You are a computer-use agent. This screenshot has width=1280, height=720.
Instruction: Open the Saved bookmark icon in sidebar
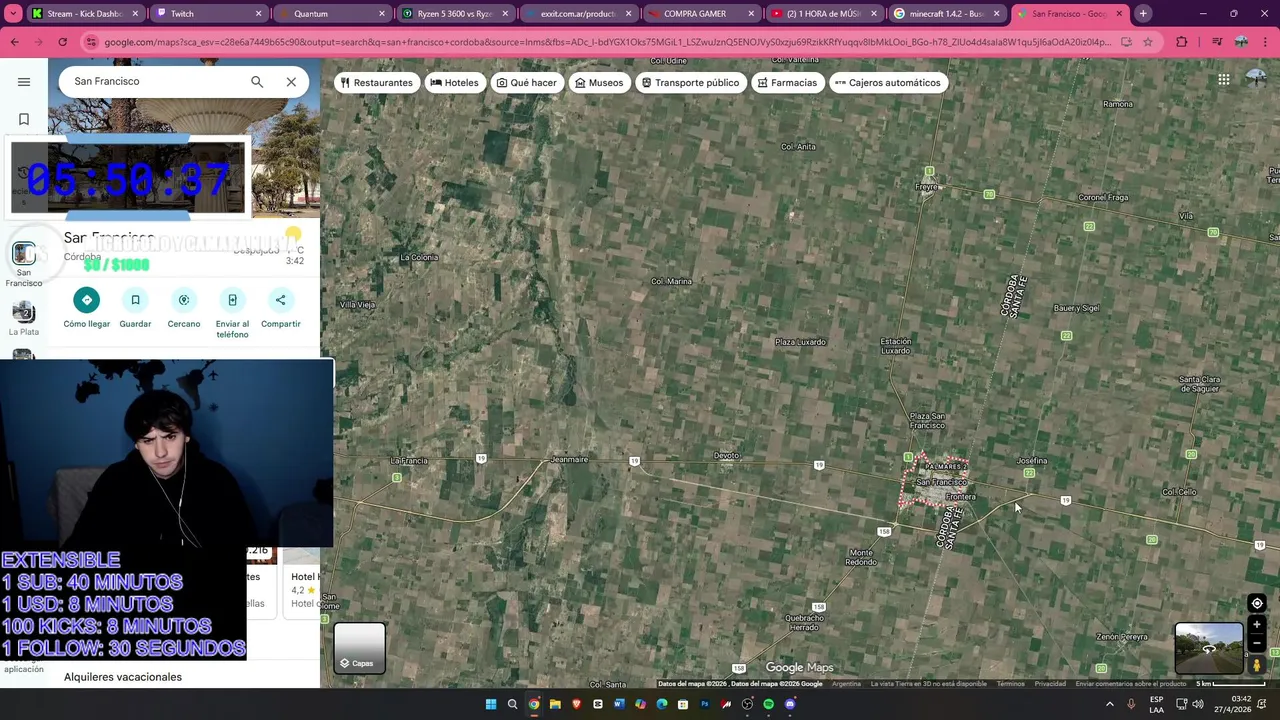tap(24, 119)
